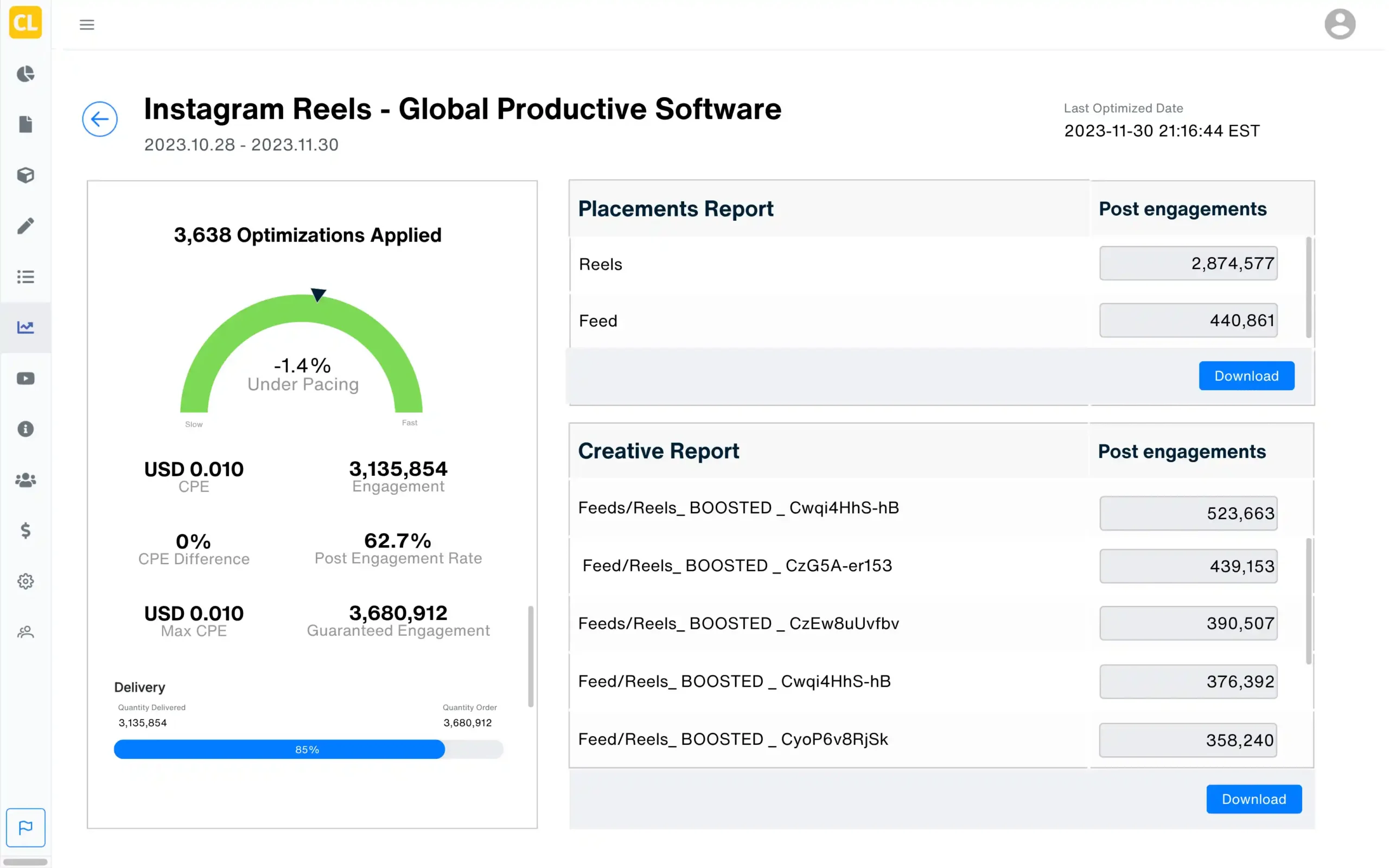
Task: Open the list view icon in sidebar
Action: (26, 277)
